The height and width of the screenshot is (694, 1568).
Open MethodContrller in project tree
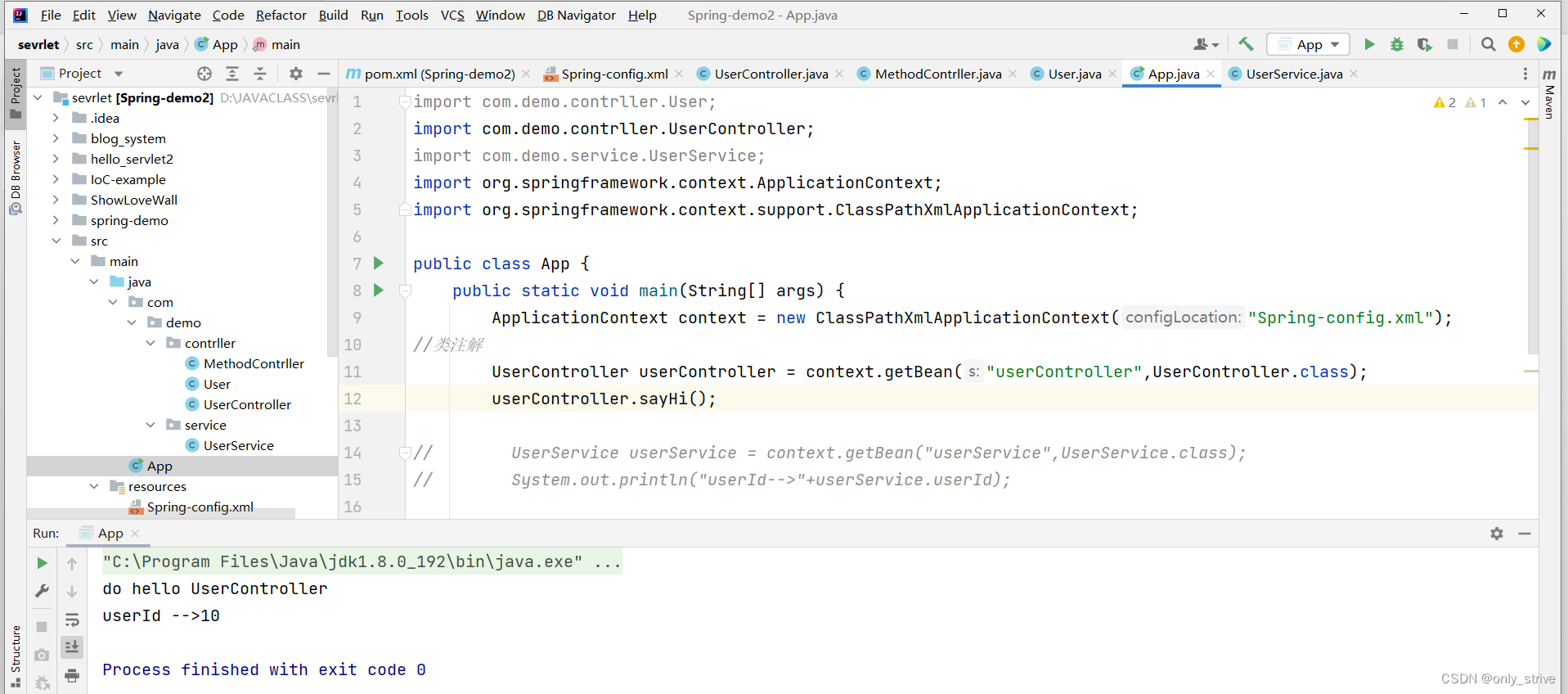coord(254,363)
